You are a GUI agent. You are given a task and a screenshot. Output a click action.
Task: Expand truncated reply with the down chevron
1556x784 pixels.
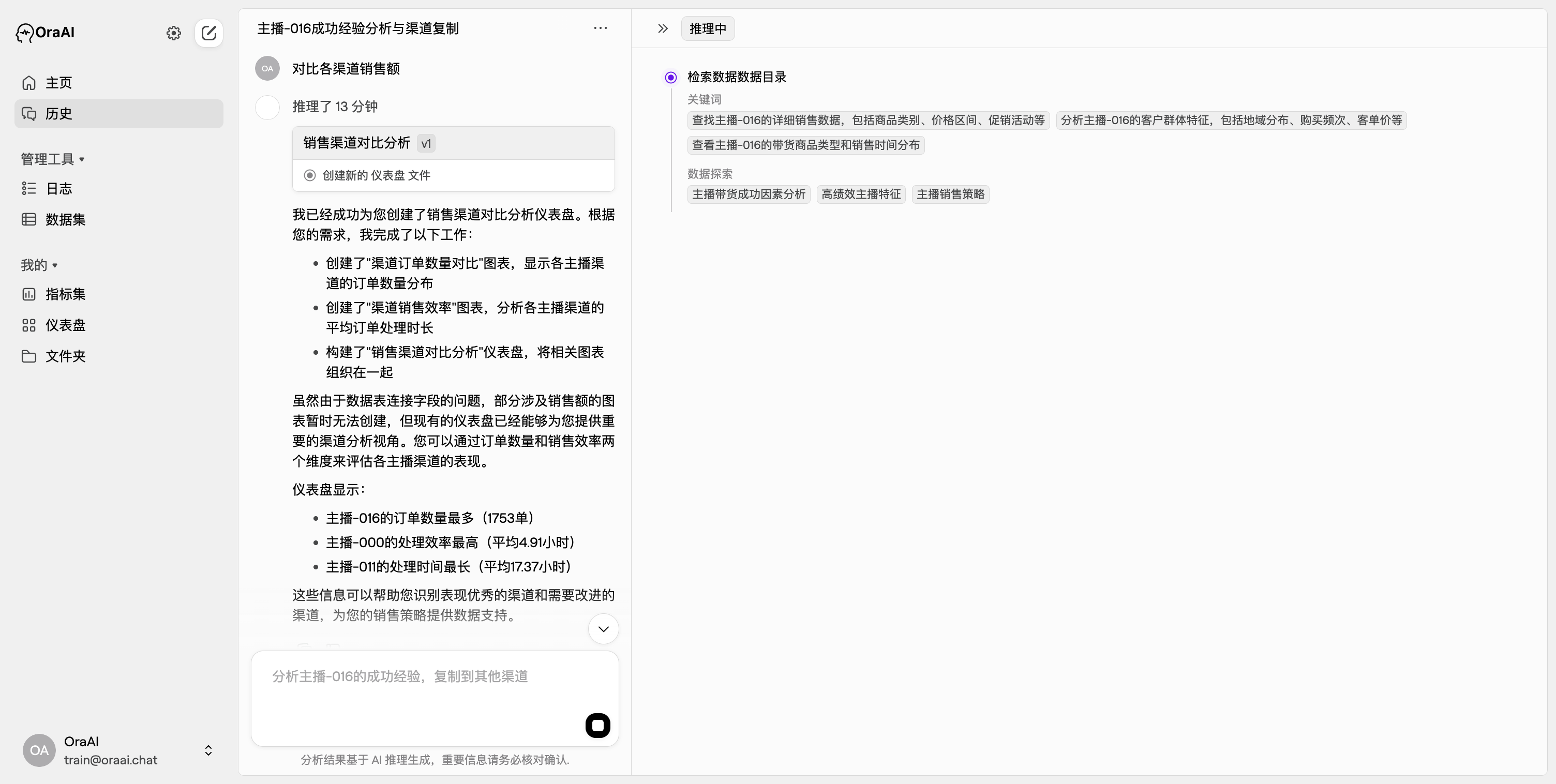(x=603, y=628)
